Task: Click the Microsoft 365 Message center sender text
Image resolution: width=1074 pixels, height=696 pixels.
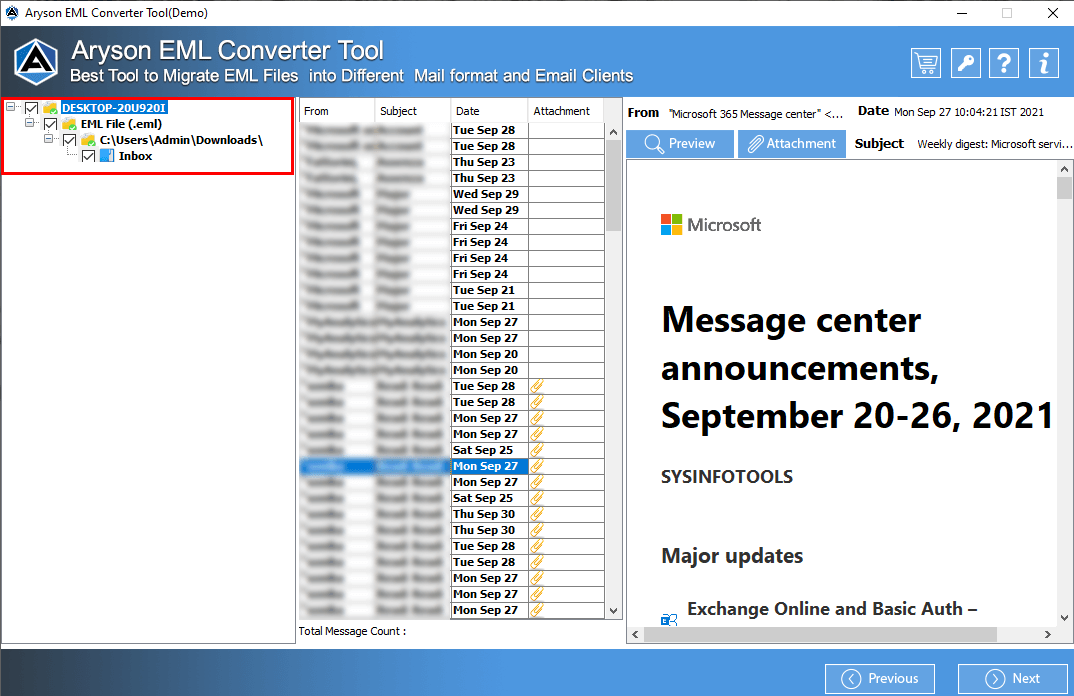Action: (756, 114)
